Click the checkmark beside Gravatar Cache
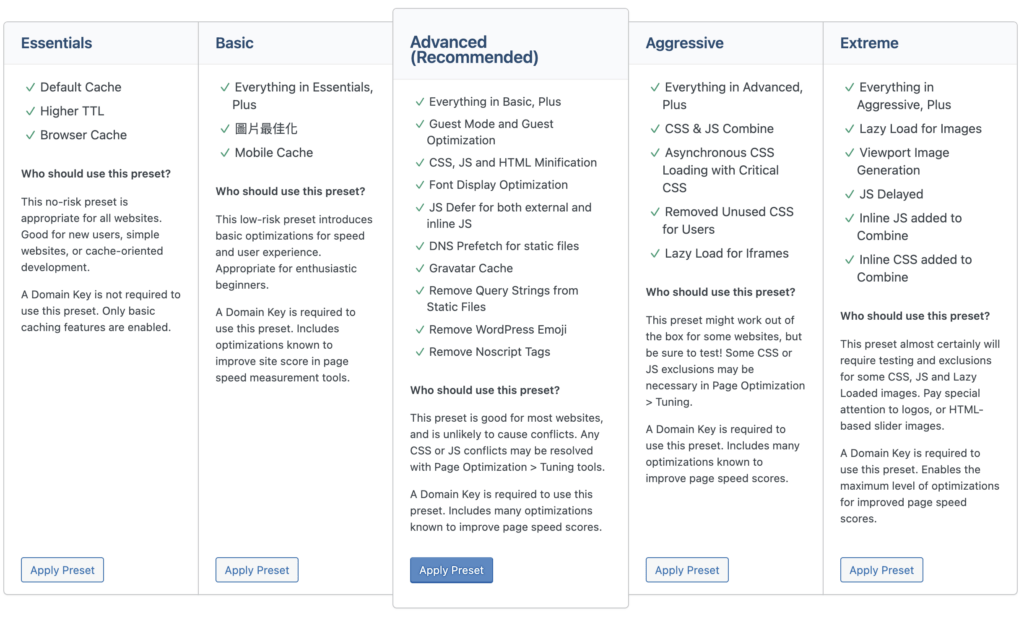This screenshot has height=621, width=1024. 420,268
